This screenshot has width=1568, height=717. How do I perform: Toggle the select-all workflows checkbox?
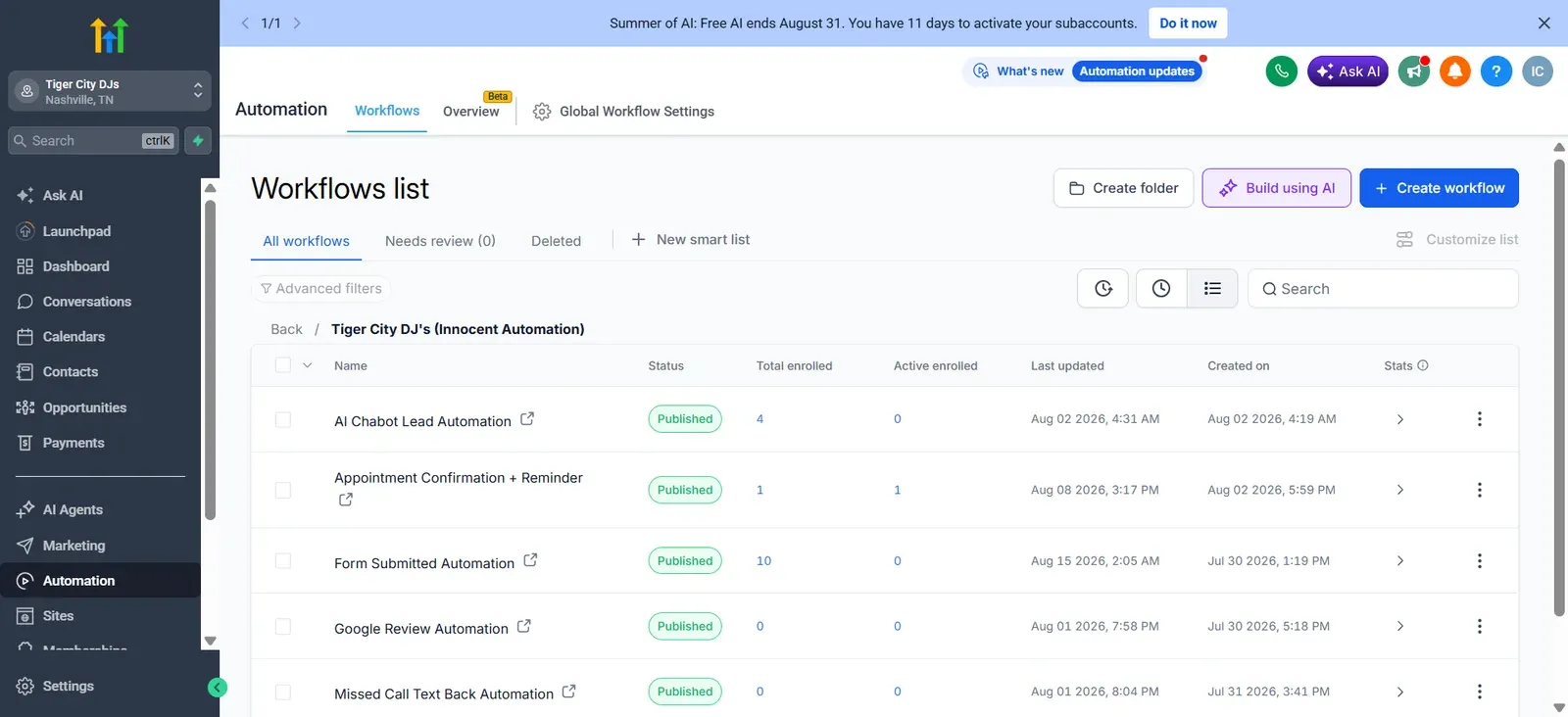coord(283,365)
